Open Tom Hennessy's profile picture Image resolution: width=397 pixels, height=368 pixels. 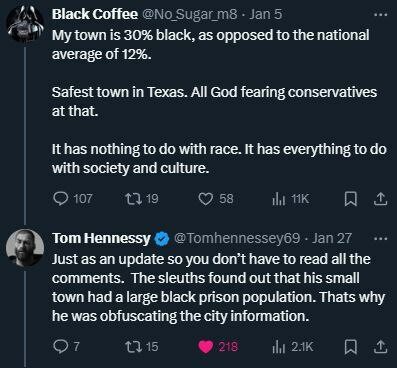tap(25, 248)
